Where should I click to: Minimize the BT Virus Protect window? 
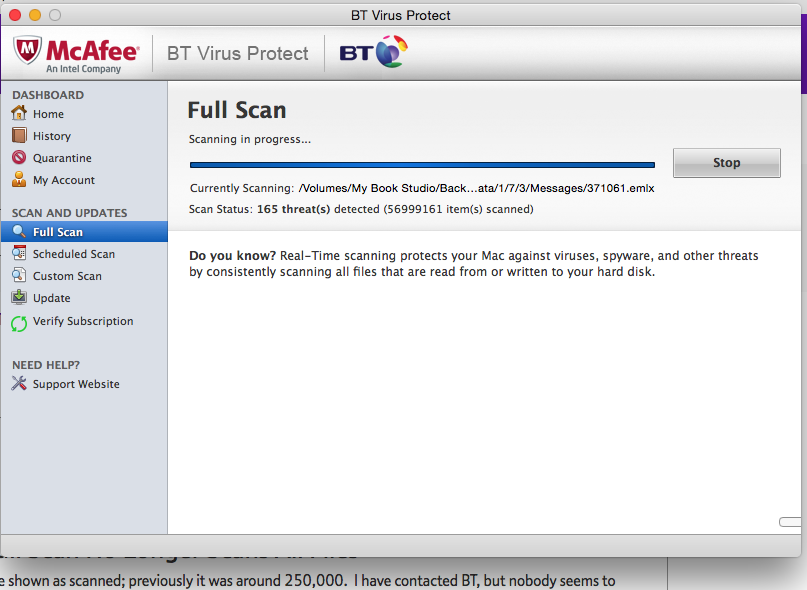point(35,15)
